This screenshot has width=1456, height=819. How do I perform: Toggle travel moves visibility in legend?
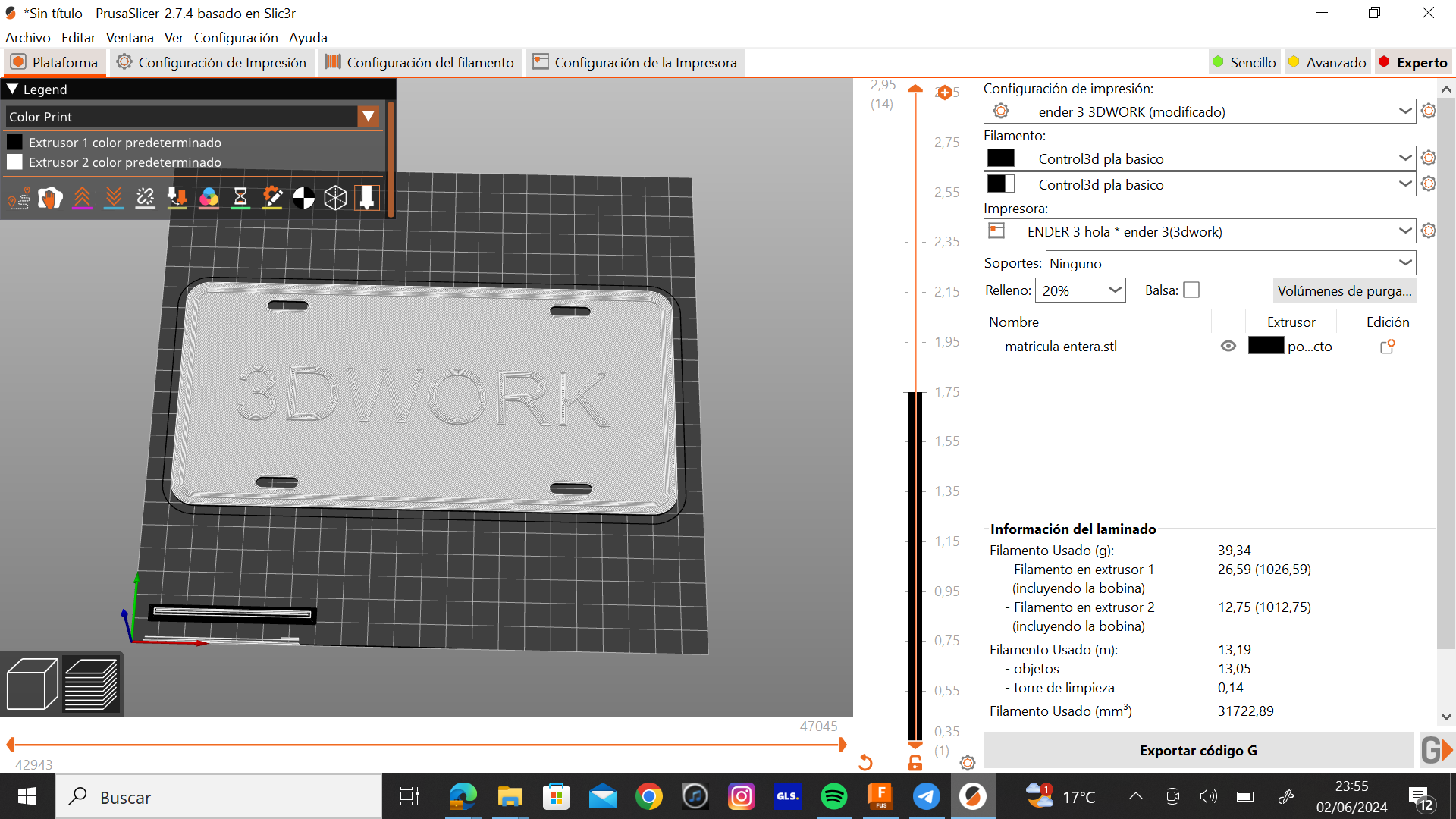pos(19,199)
